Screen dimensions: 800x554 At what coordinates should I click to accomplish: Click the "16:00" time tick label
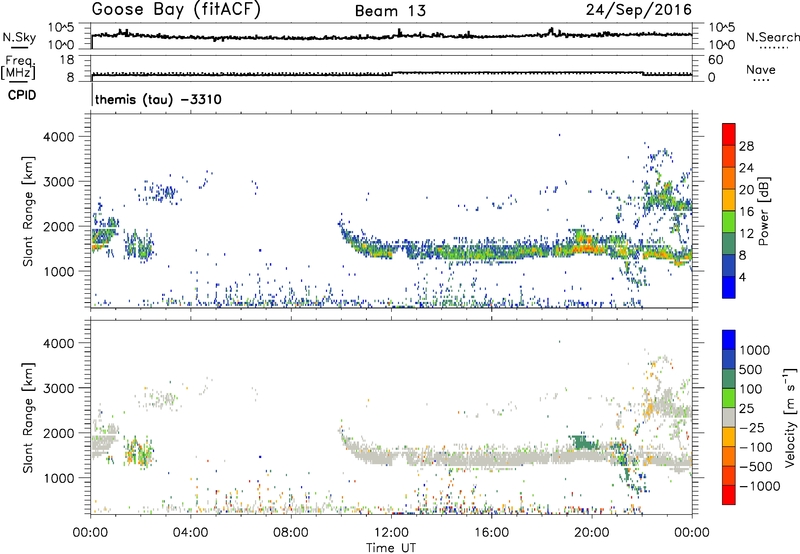click(x=491, y=533)
